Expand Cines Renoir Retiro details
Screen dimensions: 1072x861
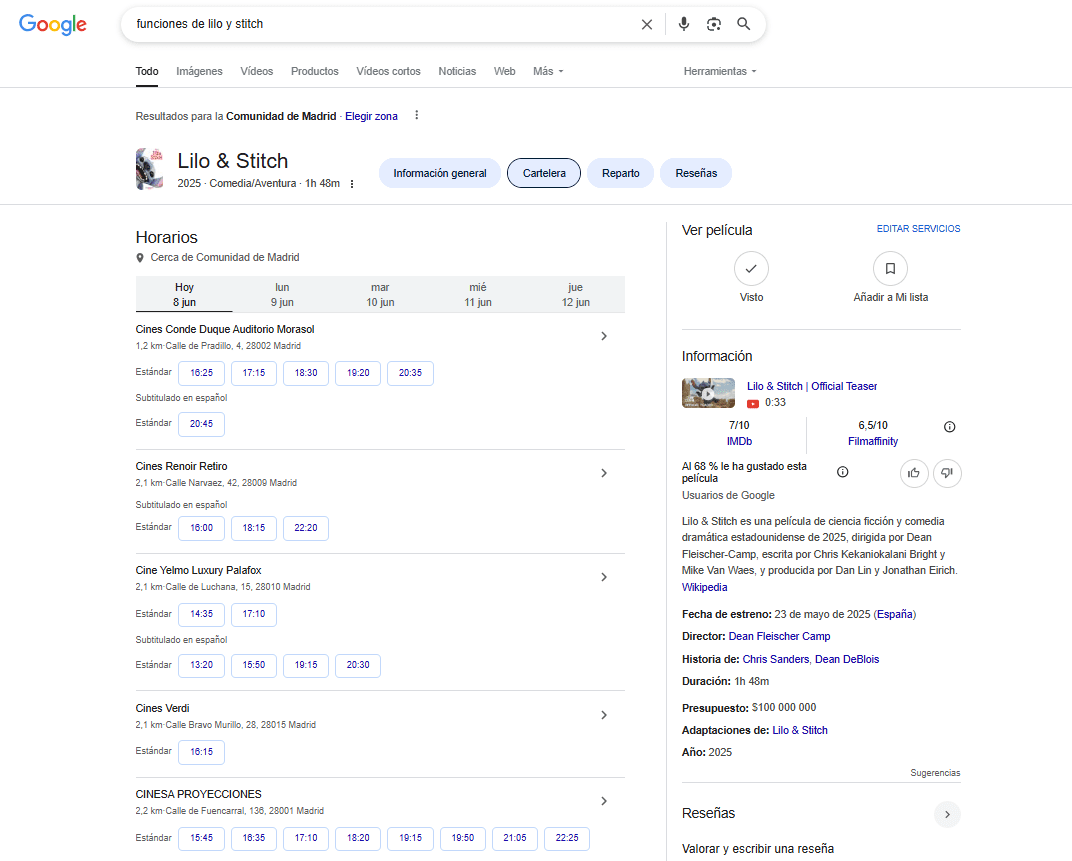pos(604,473)
